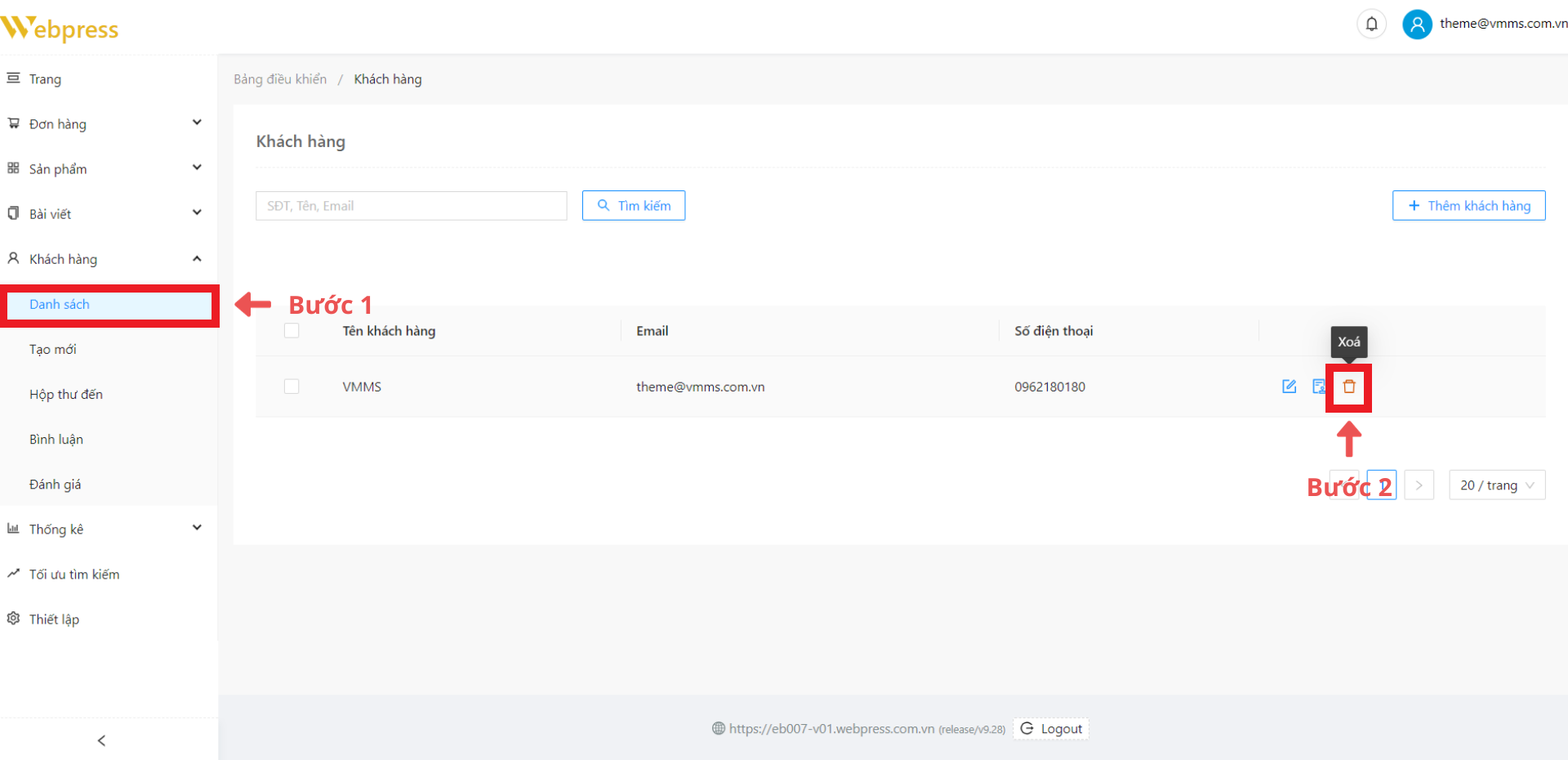Tick the select-all checkbox in table header
Viewport: 1568px width, 760px height.
point(292,331)
